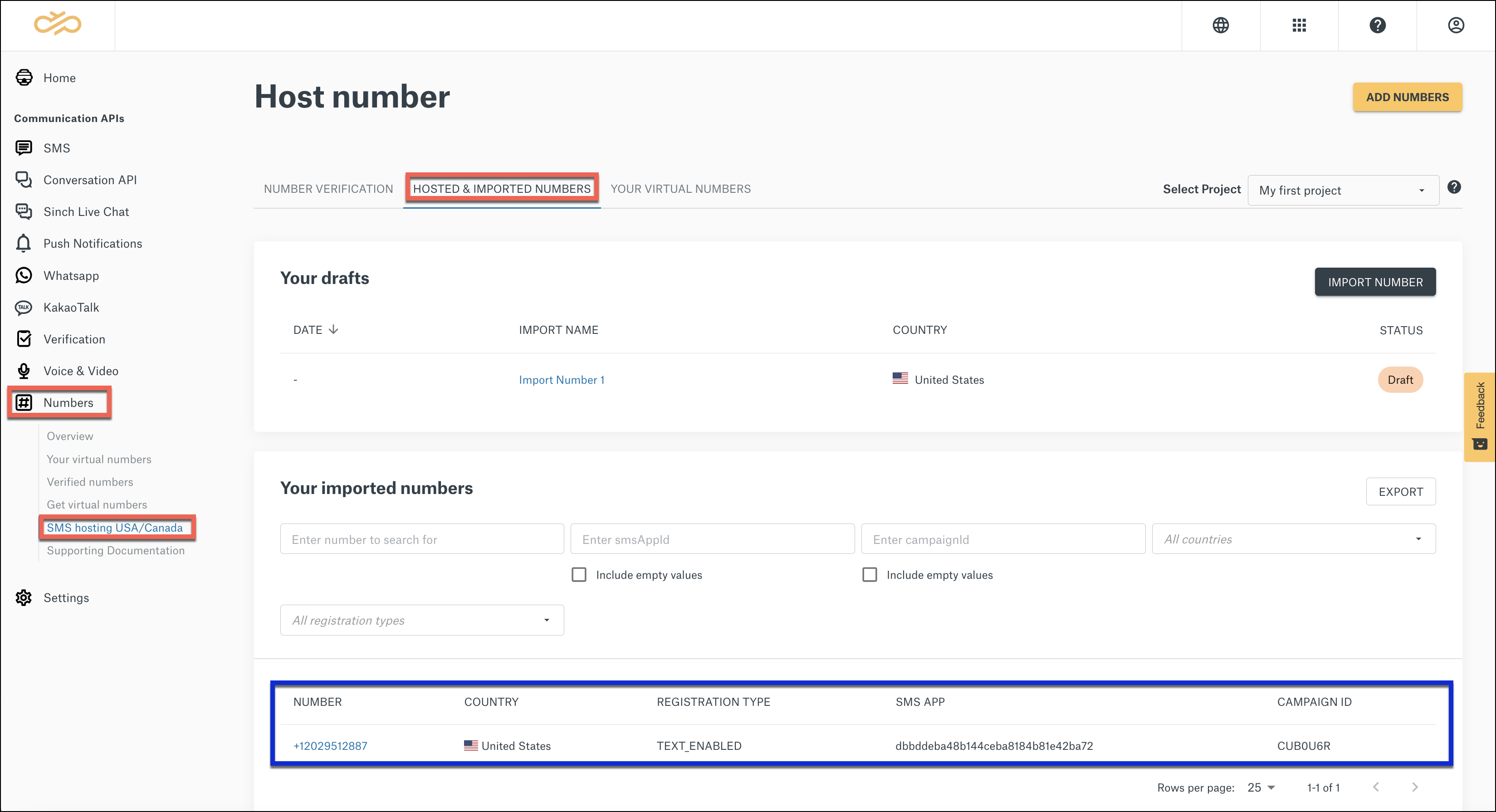Open the SMS section in sidebar

[24, 147]
